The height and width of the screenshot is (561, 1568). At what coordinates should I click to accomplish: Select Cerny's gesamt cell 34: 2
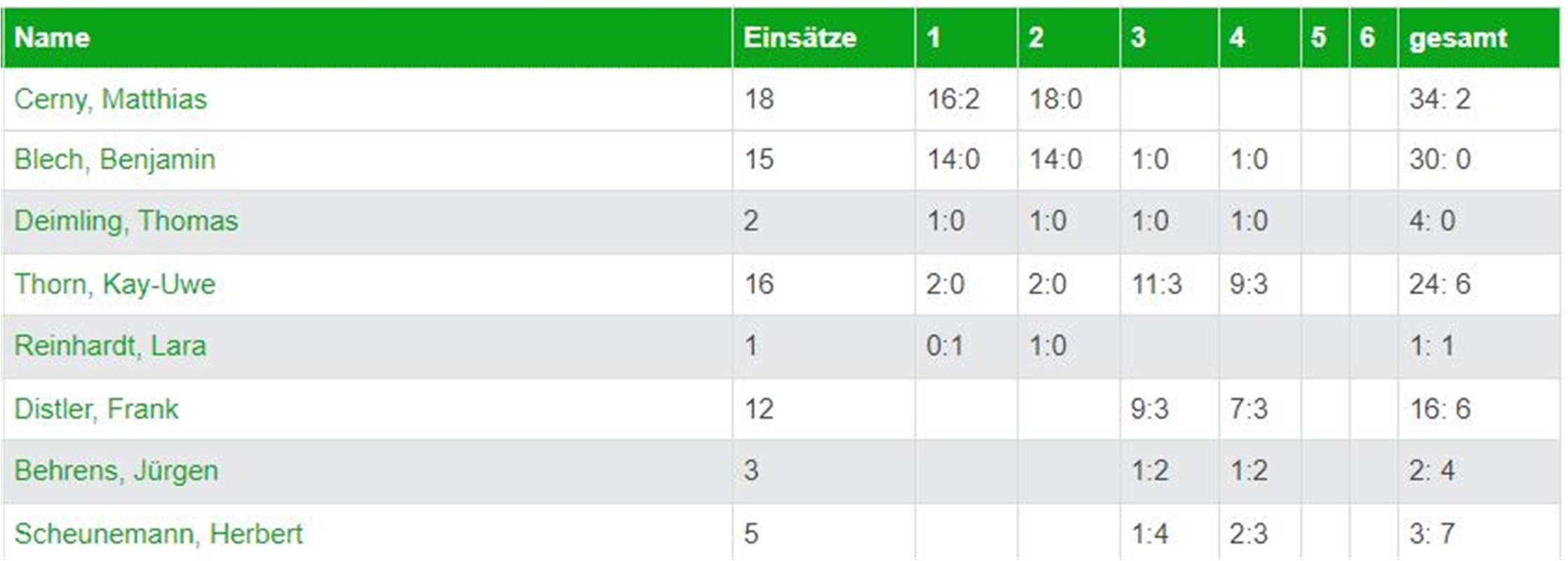(1479, 99)
